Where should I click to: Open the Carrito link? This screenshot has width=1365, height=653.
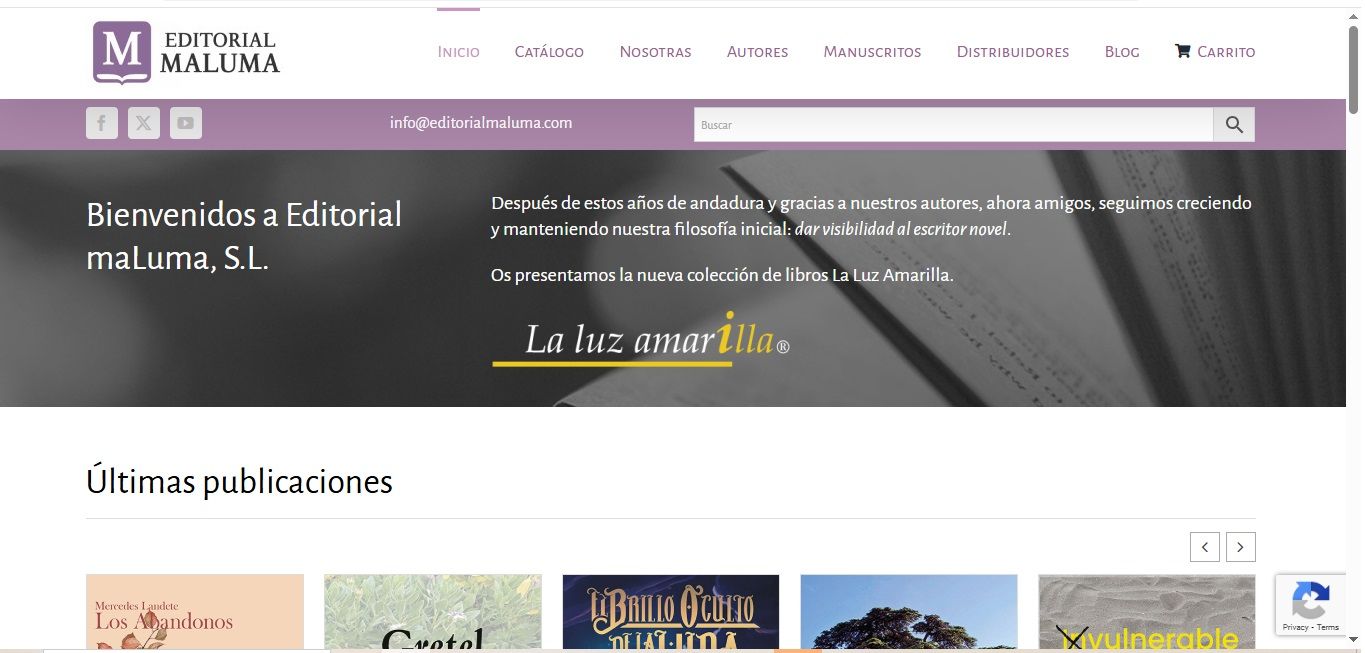point(1227,51)
